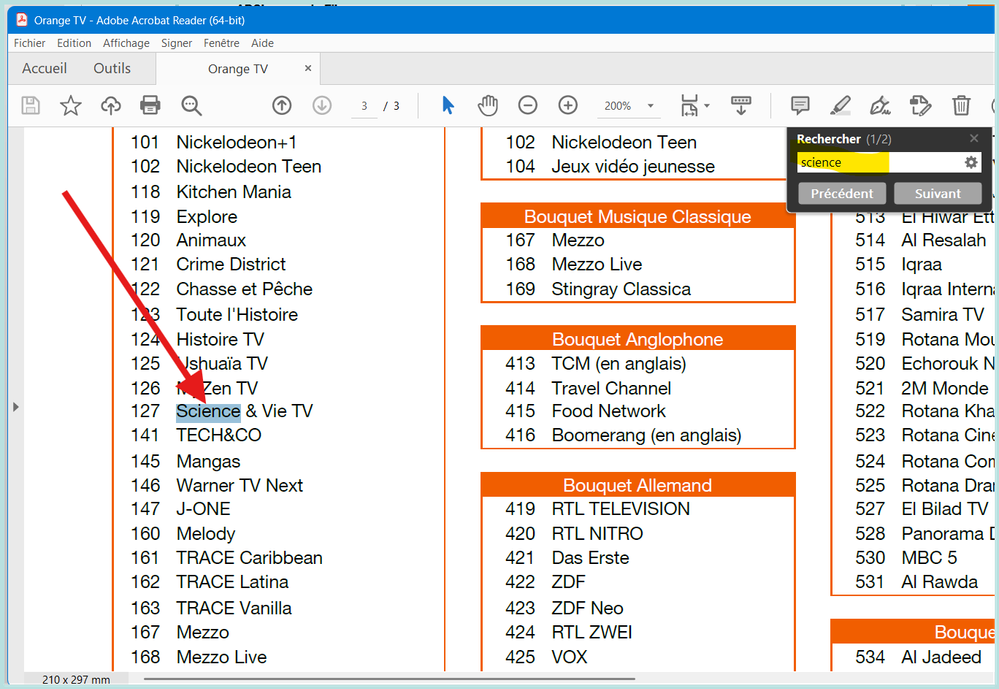This screenshot has height=689, width=999.
Task: Choose the arrow selection tool
Action: click(448, 105)
